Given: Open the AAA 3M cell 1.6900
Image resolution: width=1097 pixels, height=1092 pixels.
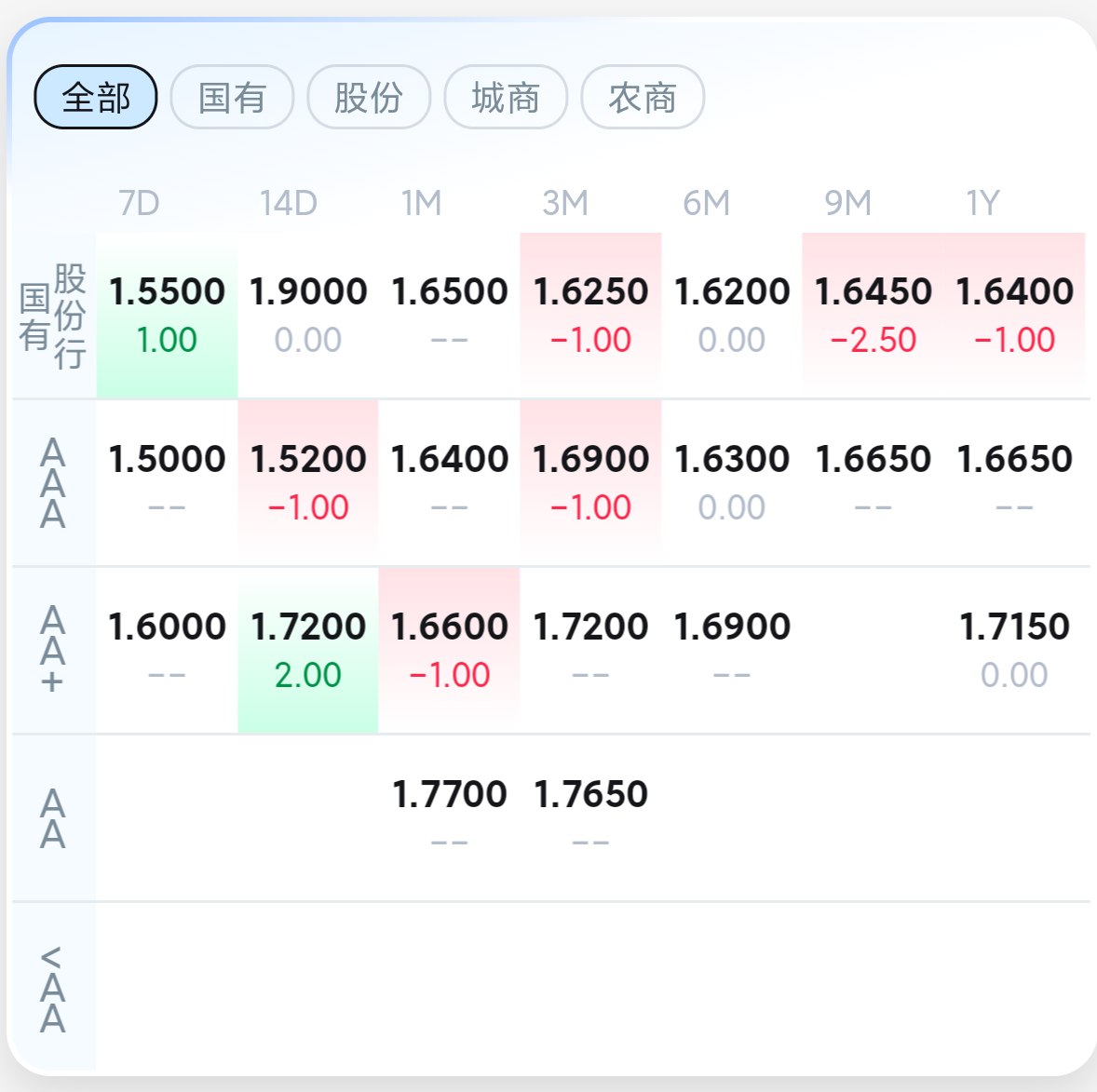Looking at the screenshot, I should click(x=590, y=482).
